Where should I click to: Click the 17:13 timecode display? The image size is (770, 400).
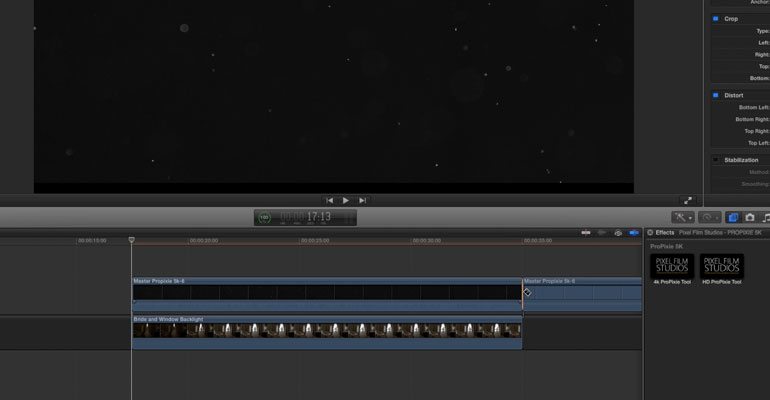pos(319,216)
